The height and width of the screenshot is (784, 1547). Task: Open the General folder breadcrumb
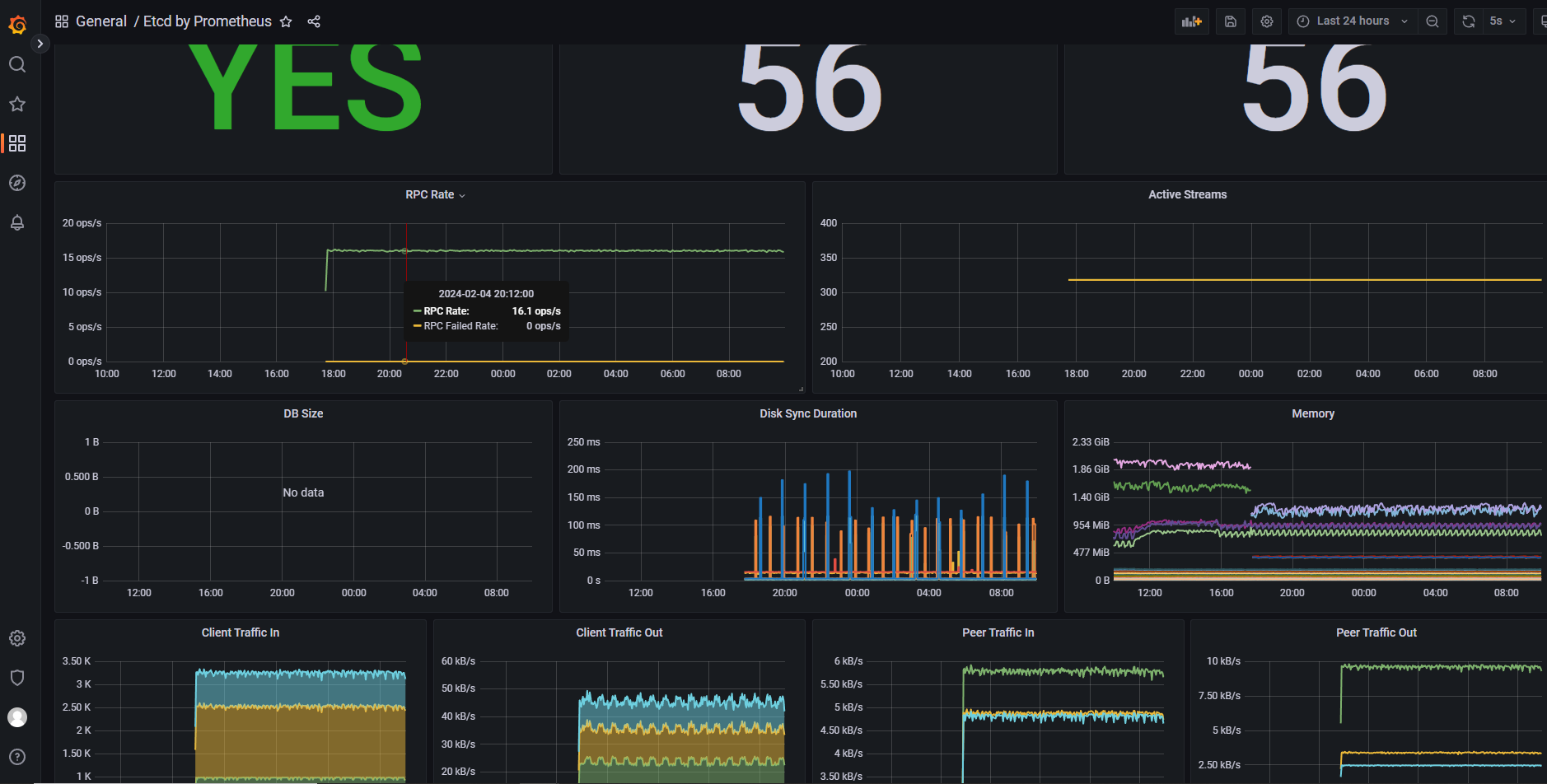[101, 21]
